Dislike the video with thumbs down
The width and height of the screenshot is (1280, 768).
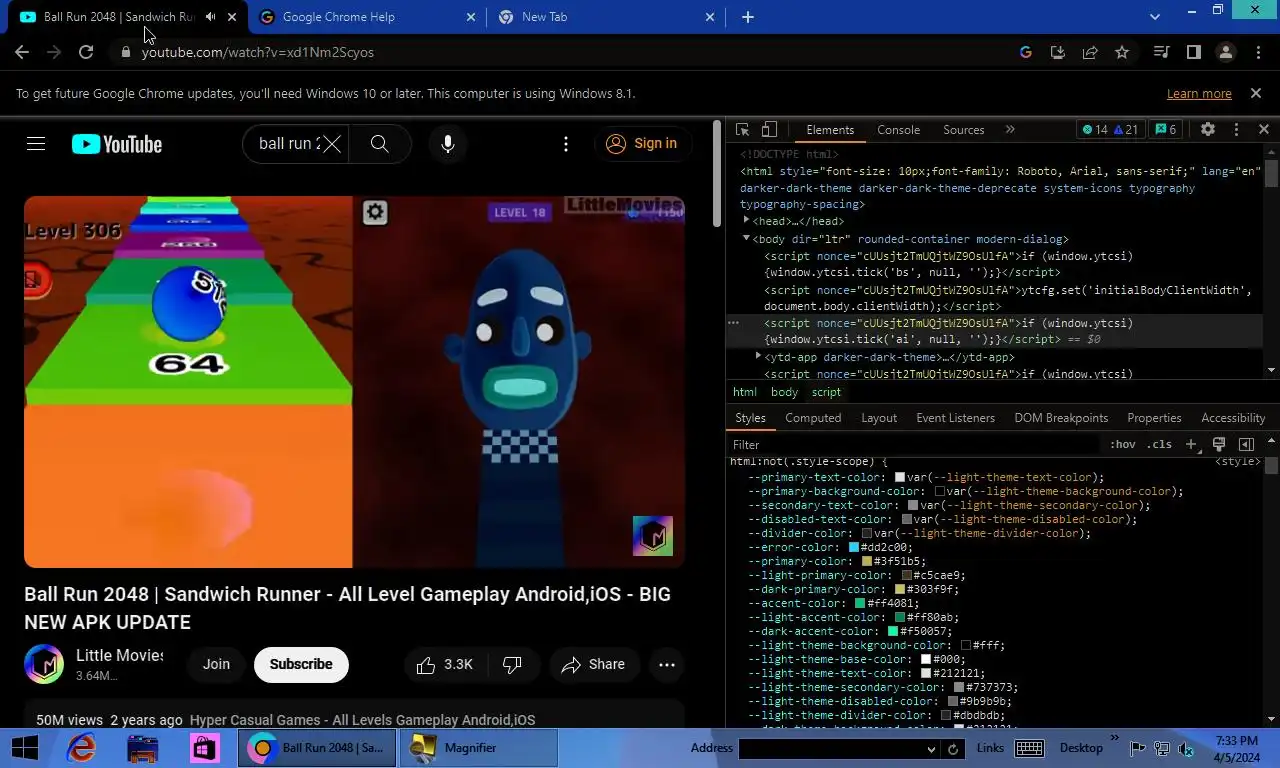click(512, 664)
